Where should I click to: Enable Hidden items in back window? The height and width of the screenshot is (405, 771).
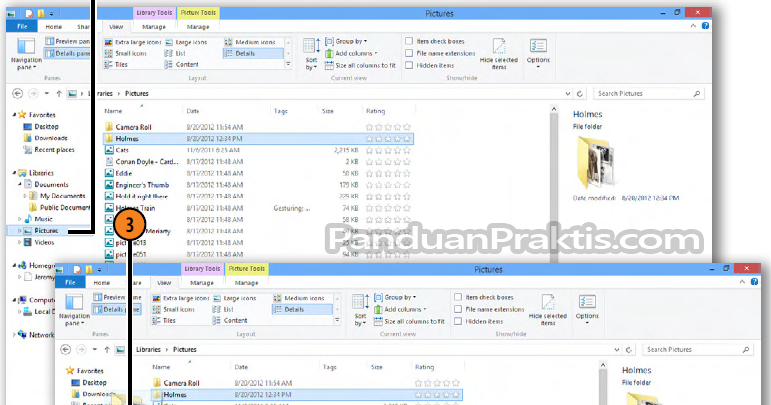(x=409, y=65)
